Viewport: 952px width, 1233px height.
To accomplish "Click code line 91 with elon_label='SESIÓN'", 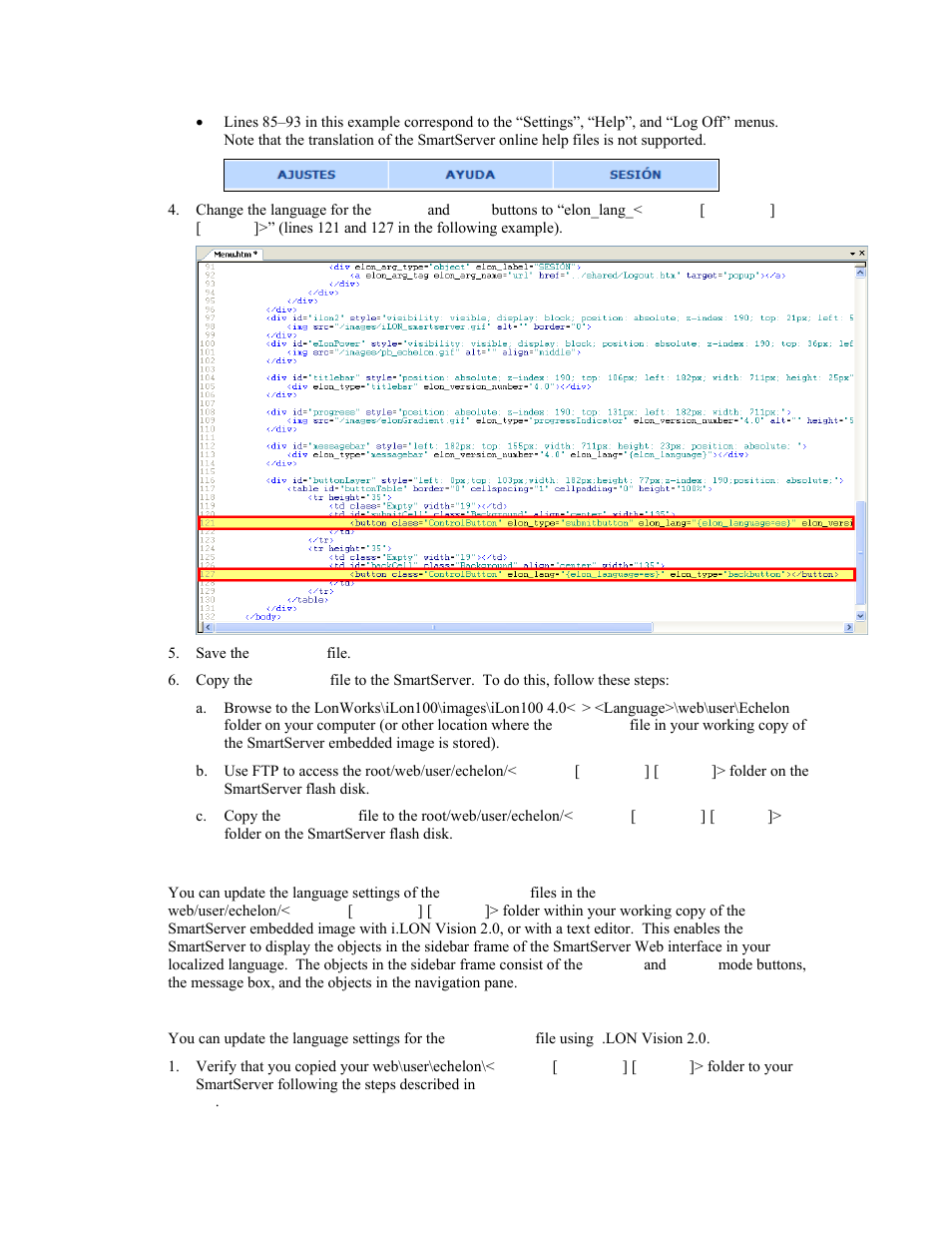I will pos(455,268).
